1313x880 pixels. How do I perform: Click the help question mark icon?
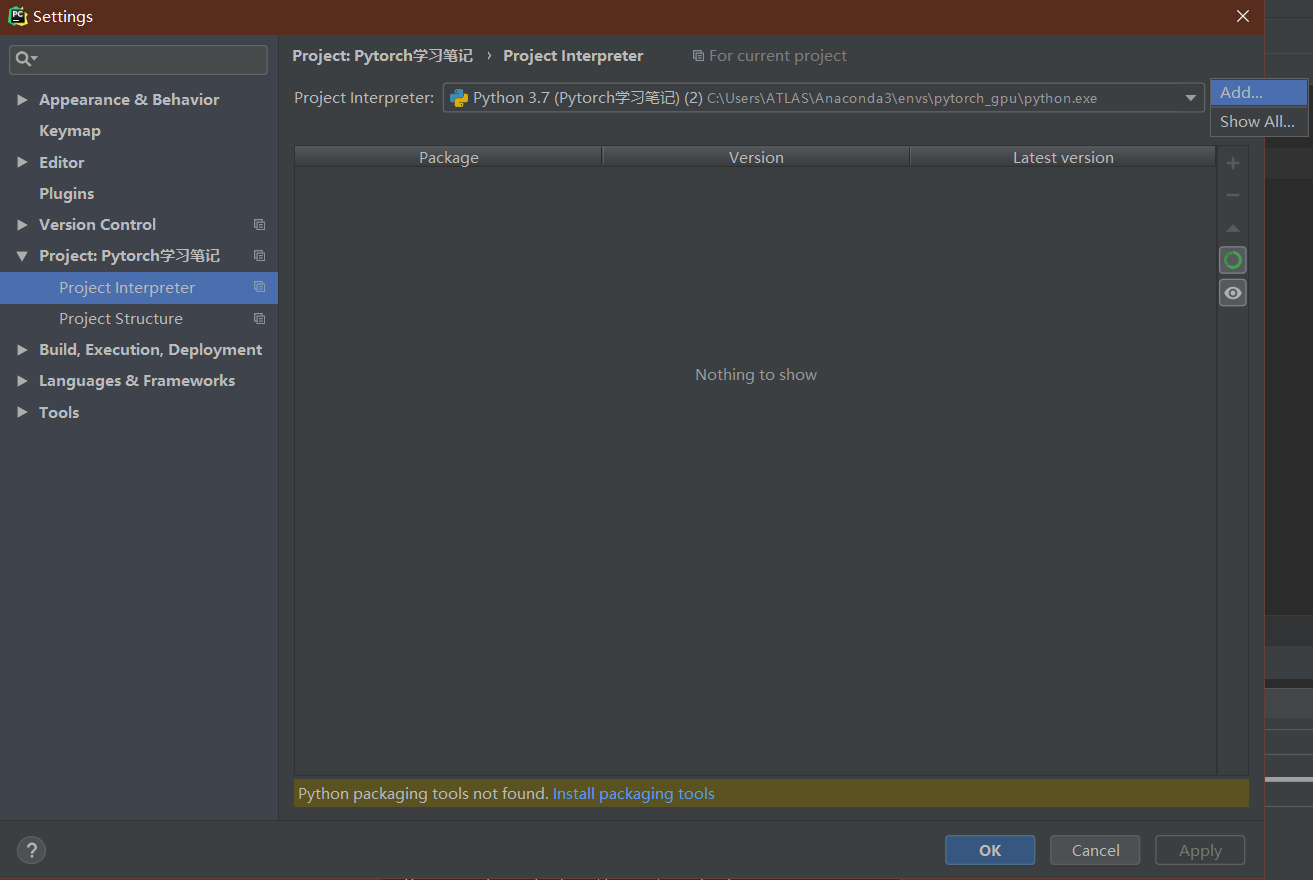coord(32,850)
